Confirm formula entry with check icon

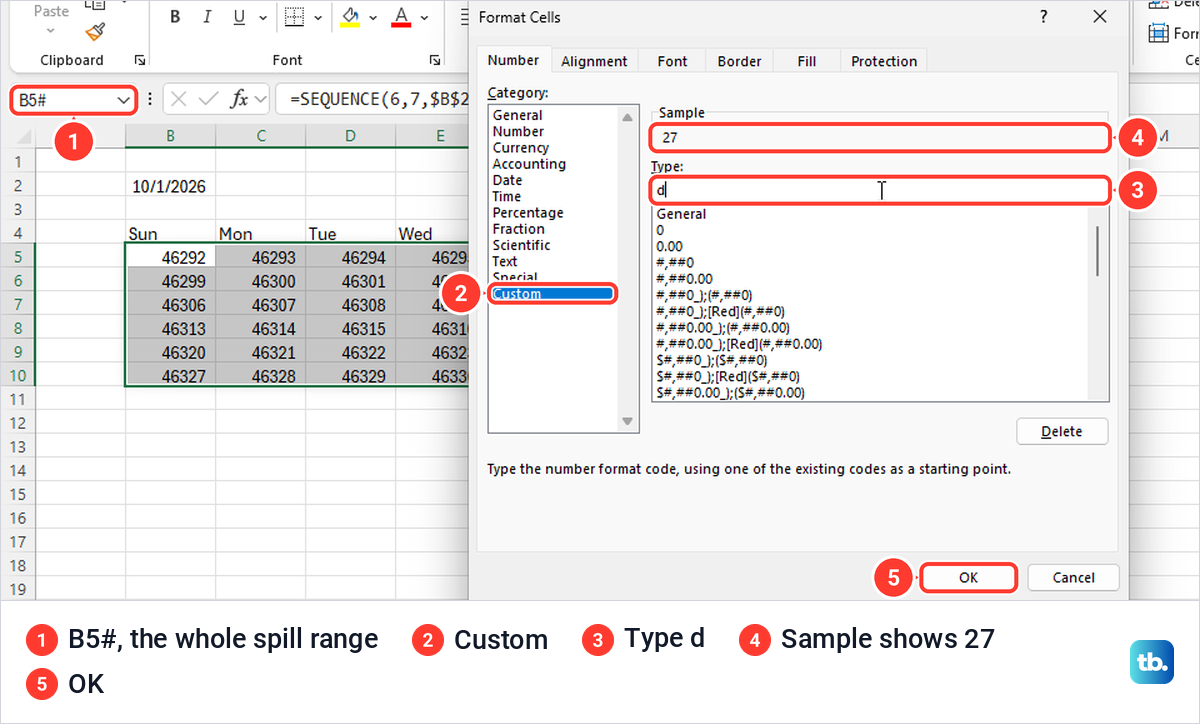208,99
